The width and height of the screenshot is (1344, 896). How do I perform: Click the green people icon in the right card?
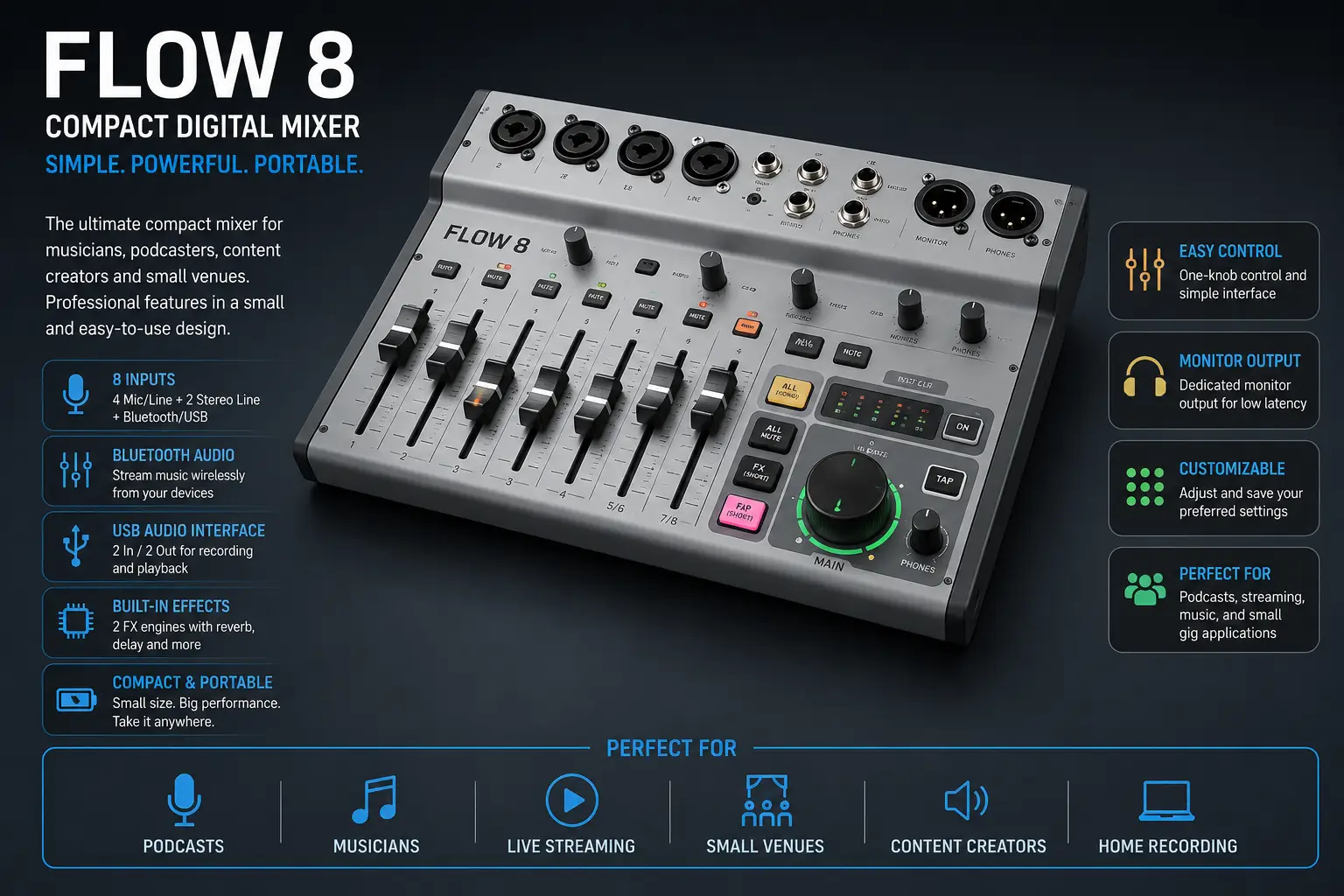(1145, 589)
